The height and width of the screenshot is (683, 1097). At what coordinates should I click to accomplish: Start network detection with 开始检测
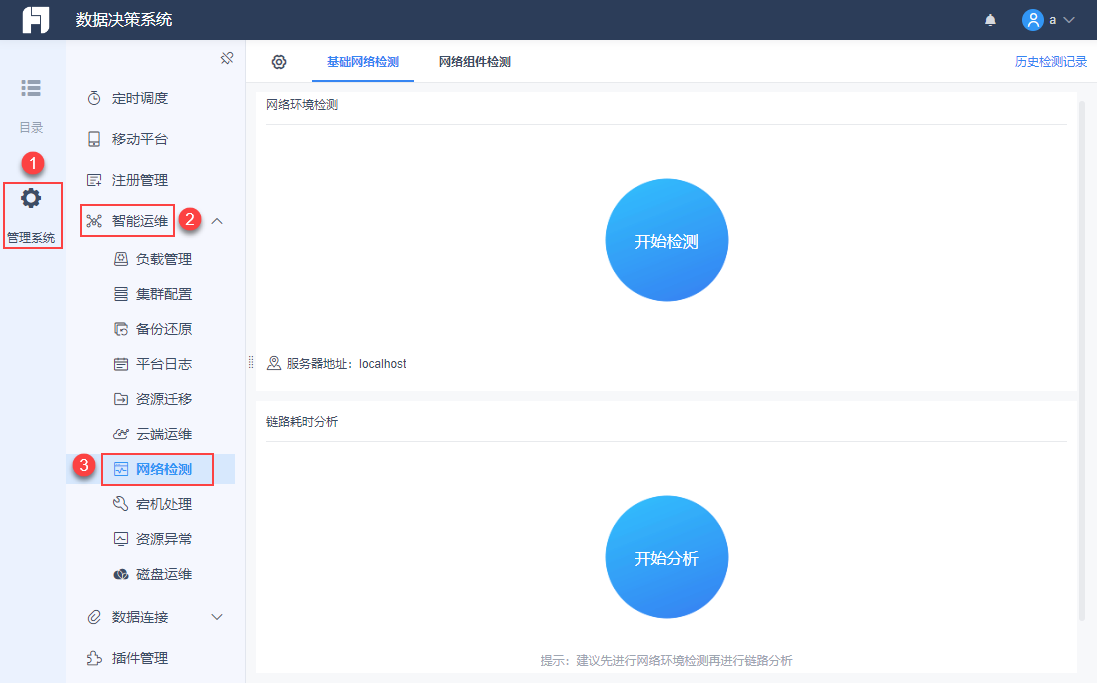(x=667, y=240)
